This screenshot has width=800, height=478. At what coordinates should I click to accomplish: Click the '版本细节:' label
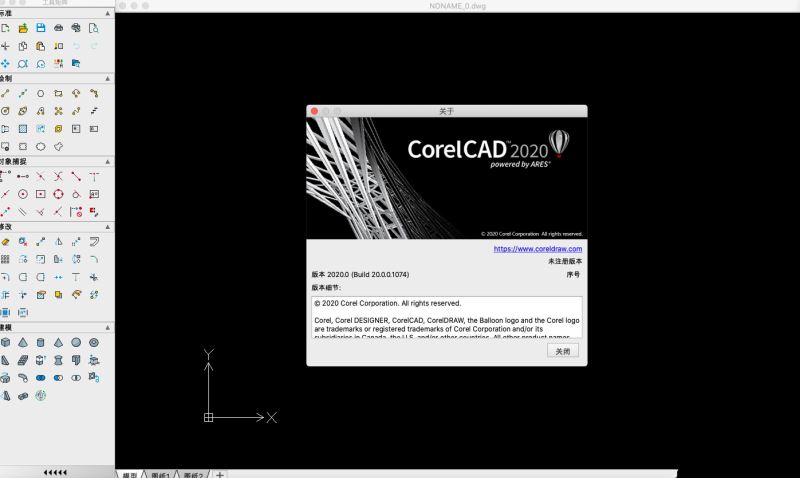(326, 288)
